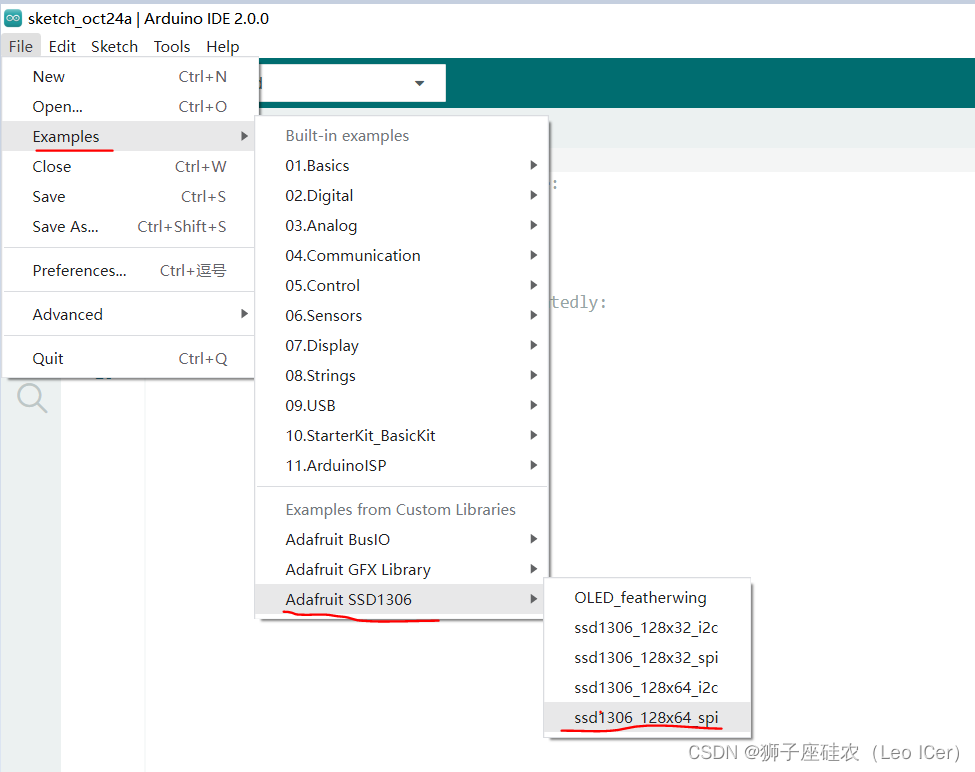Choose Save As... in the File menu
Screen dimensions: 975x772
click(129, 226)
